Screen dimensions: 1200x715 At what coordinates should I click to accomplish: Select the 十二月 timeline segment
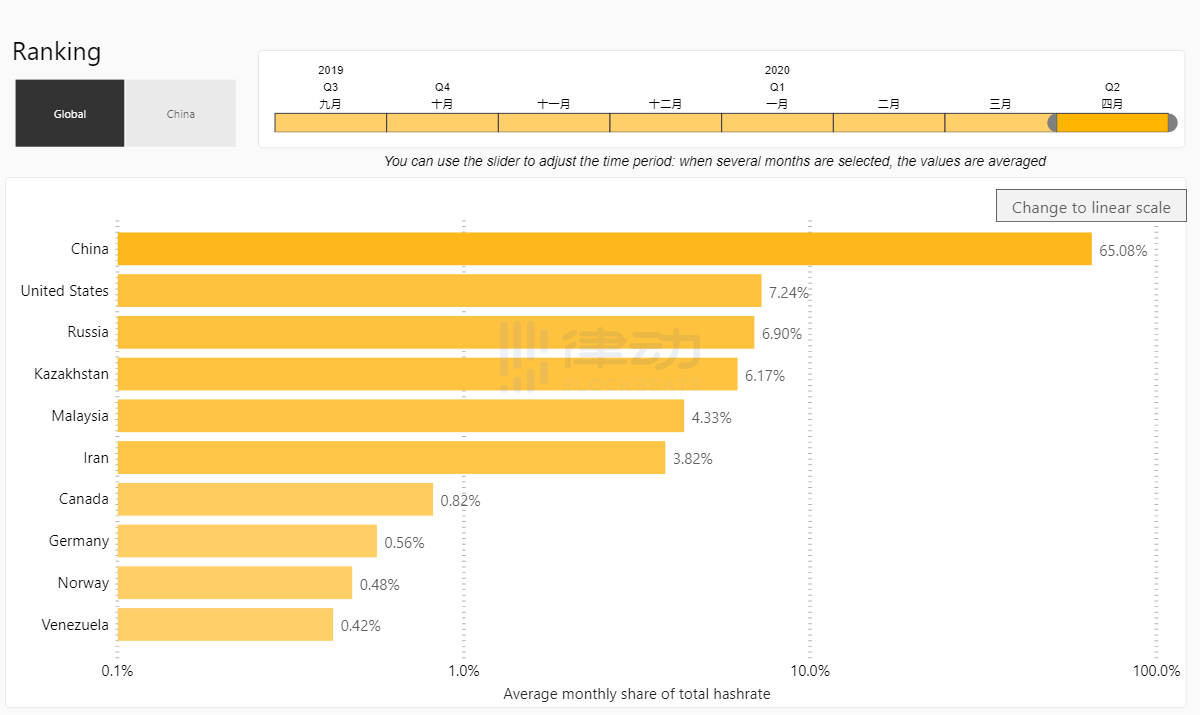coord(666,123)
